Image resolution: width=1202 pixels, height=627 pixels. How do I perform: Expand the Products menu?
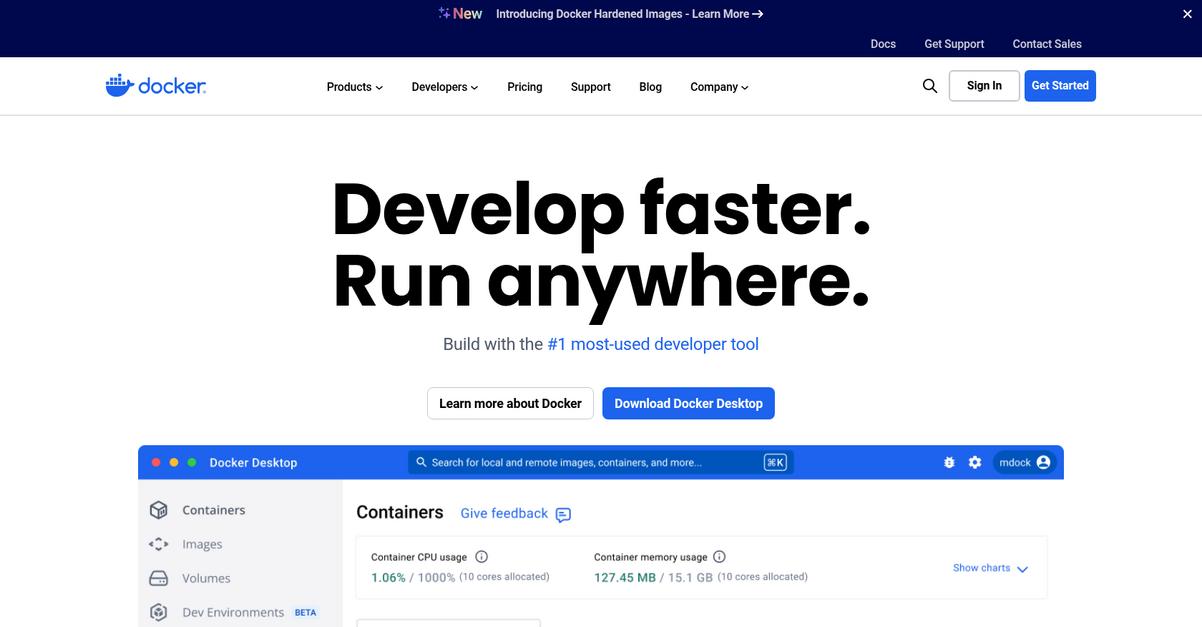(x=354, y=87)
